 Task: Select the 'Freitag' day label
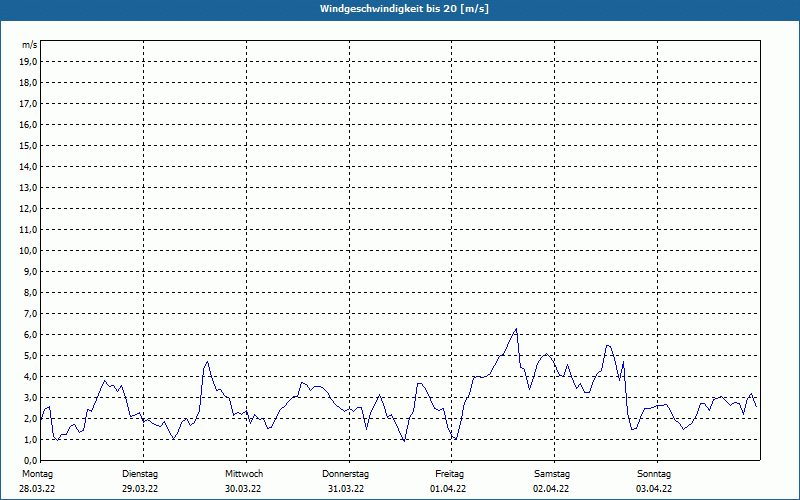[x=449, y=474]
